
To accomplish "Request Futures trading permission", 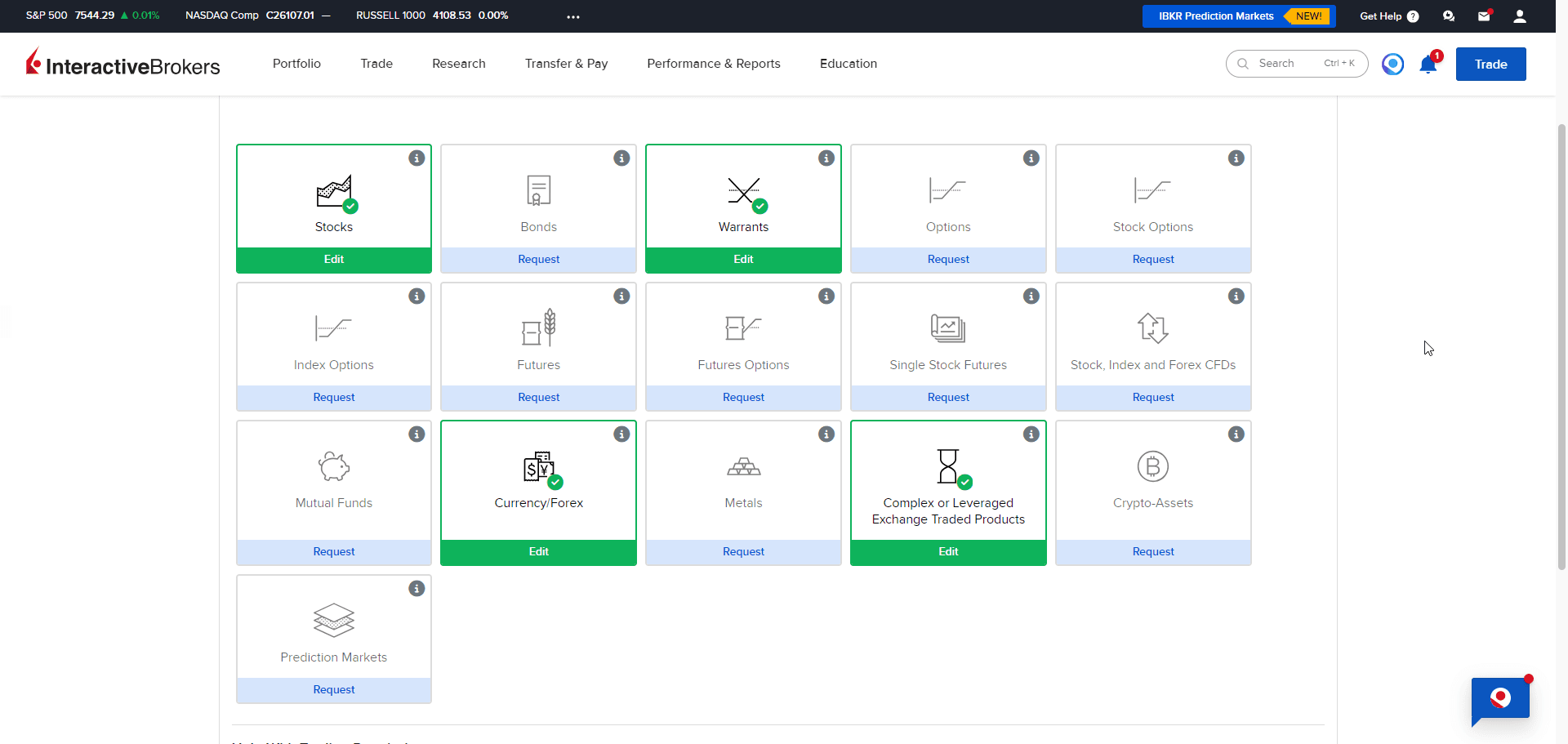I will tap(539, 398).
